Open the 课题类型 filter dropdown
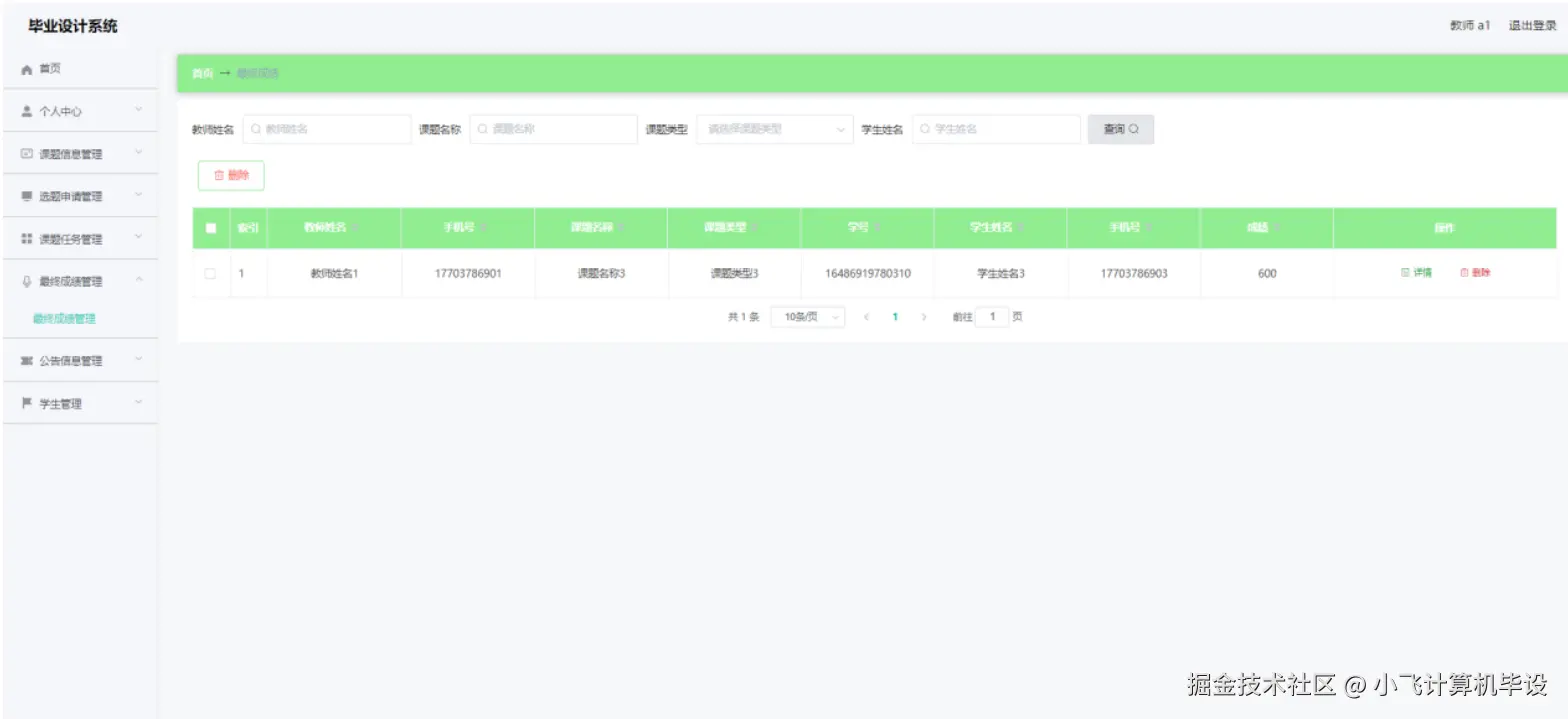Viewport: 1568px width, 719px height. click(775, 129)
